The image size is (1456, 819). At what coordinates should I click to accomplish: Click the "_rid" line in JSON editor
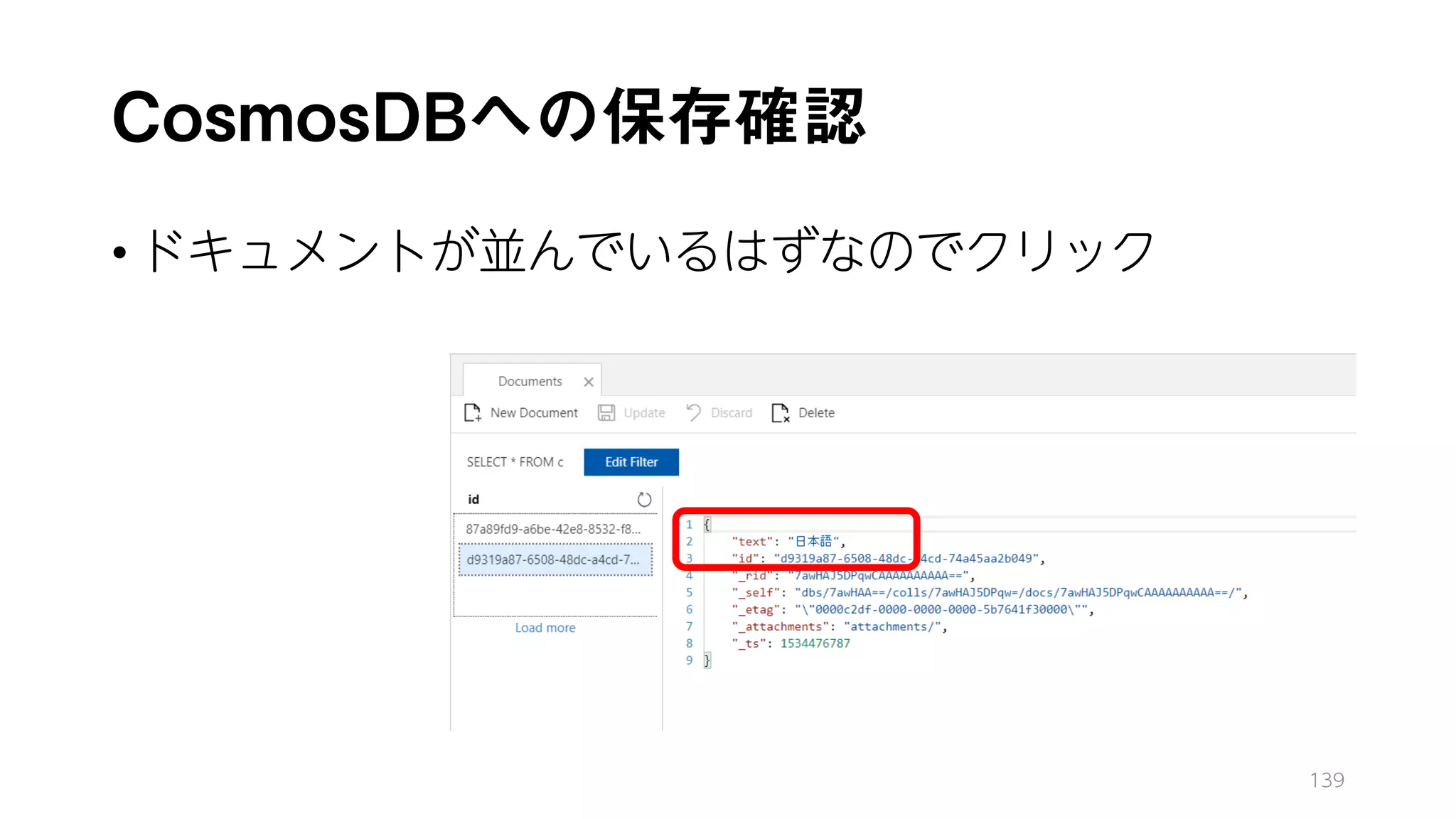point(853,575)
